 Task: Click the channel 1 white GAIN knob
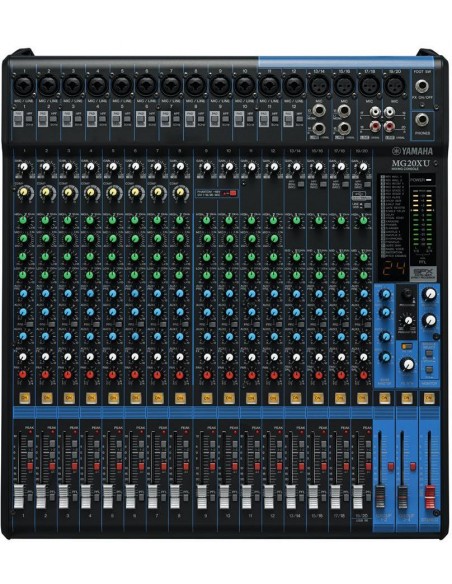click(x=24, y=166)
